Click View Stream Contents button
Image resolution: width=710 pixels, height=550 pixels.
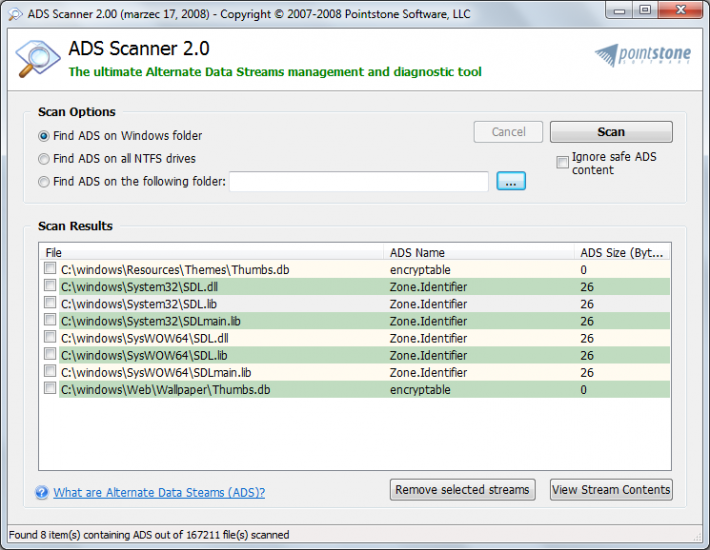(x=611, y=490)
